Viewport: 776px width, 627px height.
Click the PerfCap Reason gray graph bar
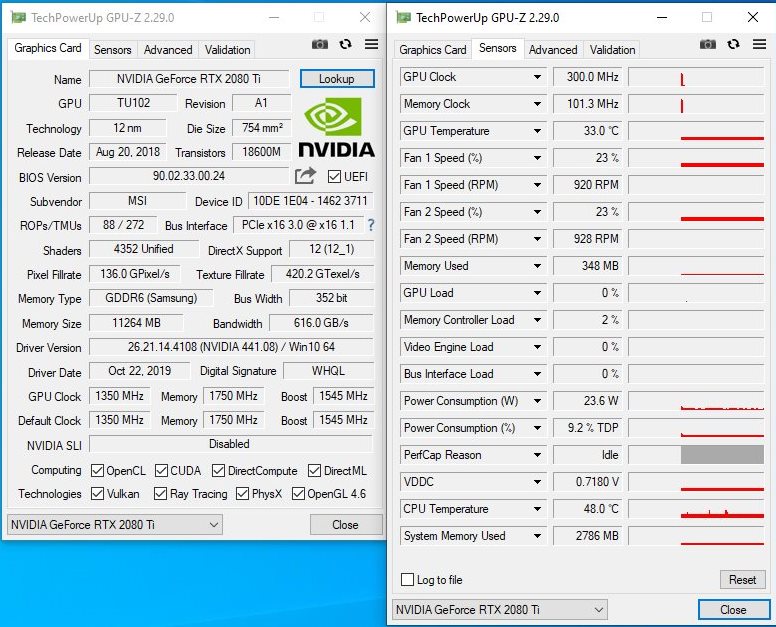722,455
